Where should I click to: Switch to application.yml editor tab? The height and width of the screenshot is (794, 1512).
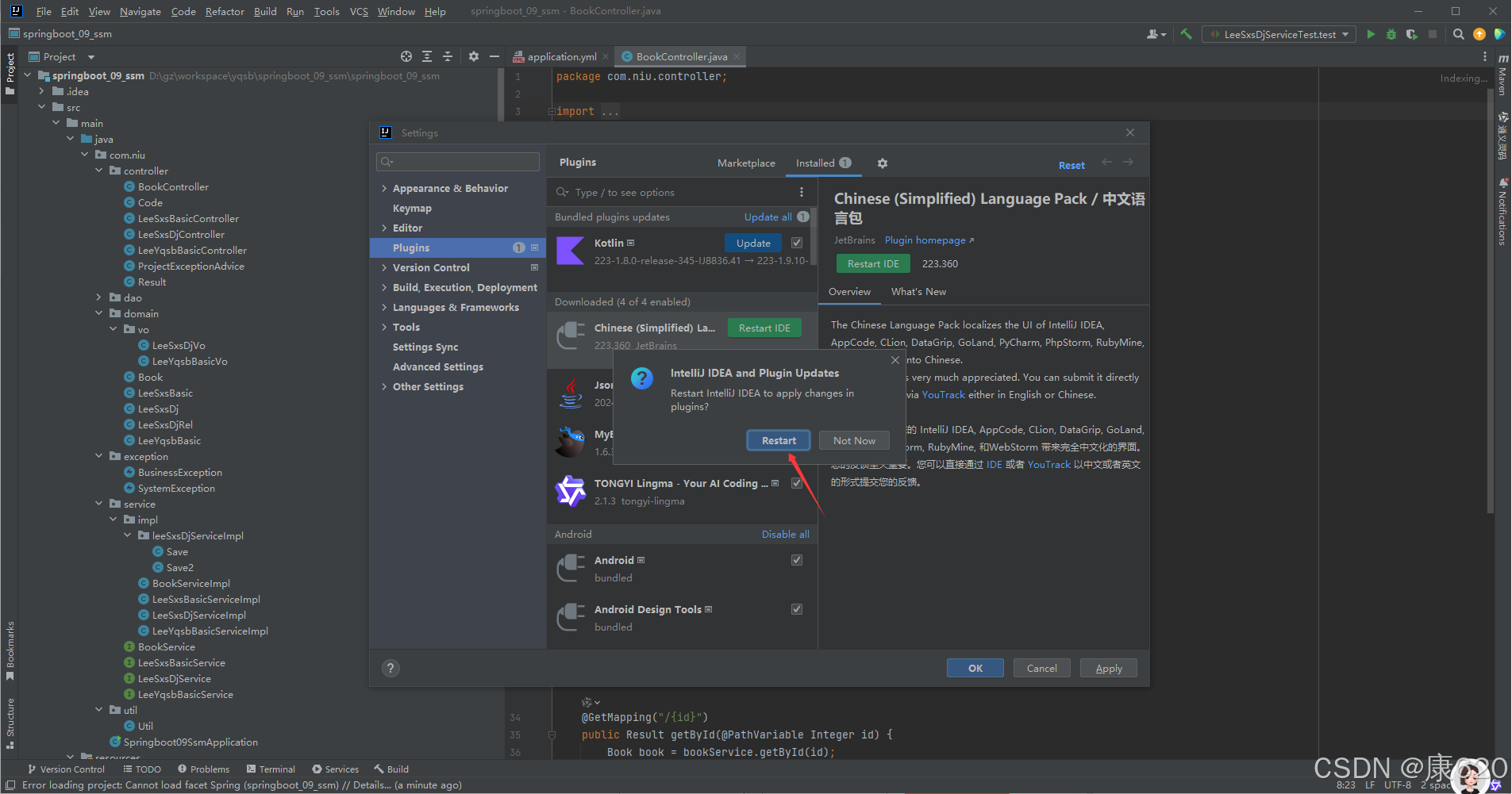[x=561, y=56]
